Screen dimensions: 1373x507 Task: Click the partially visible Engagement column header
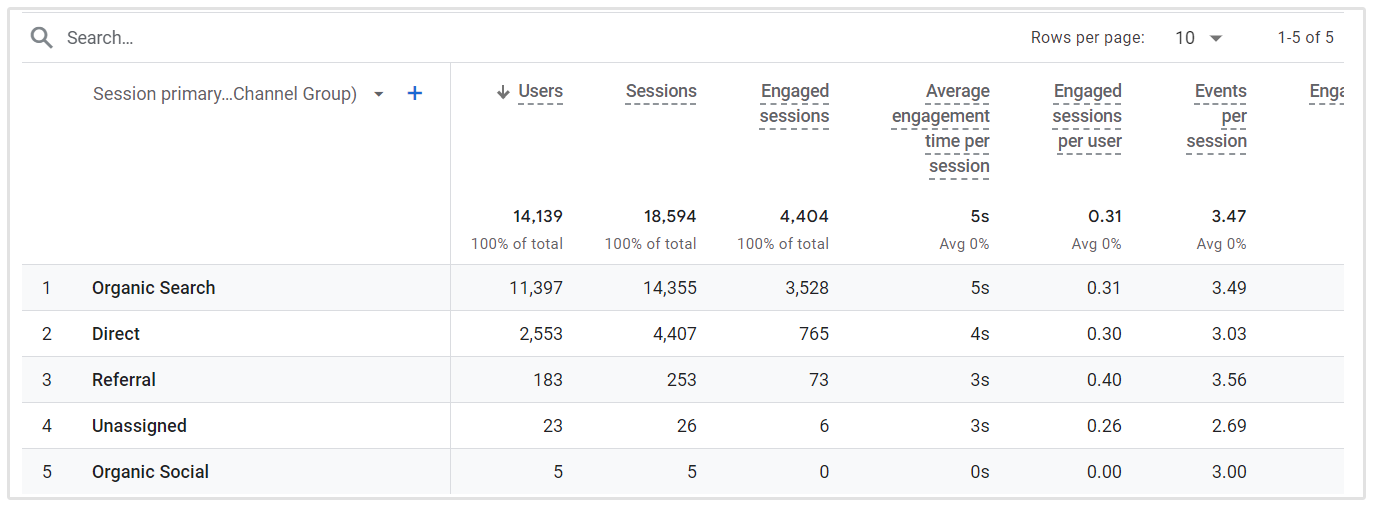pyautogui.click(x=1326, y=92)
